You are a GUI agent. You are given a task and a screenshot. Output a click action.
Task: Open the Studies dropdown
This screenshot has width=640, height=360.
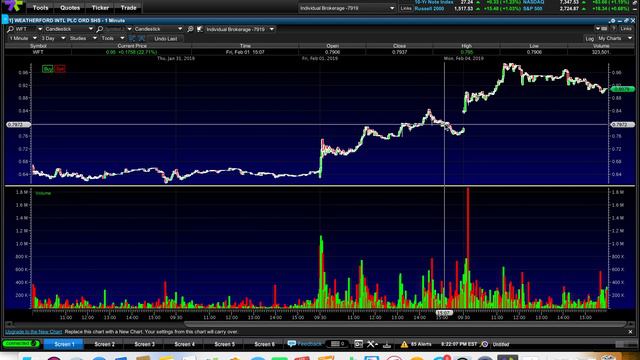pos(83,38)
